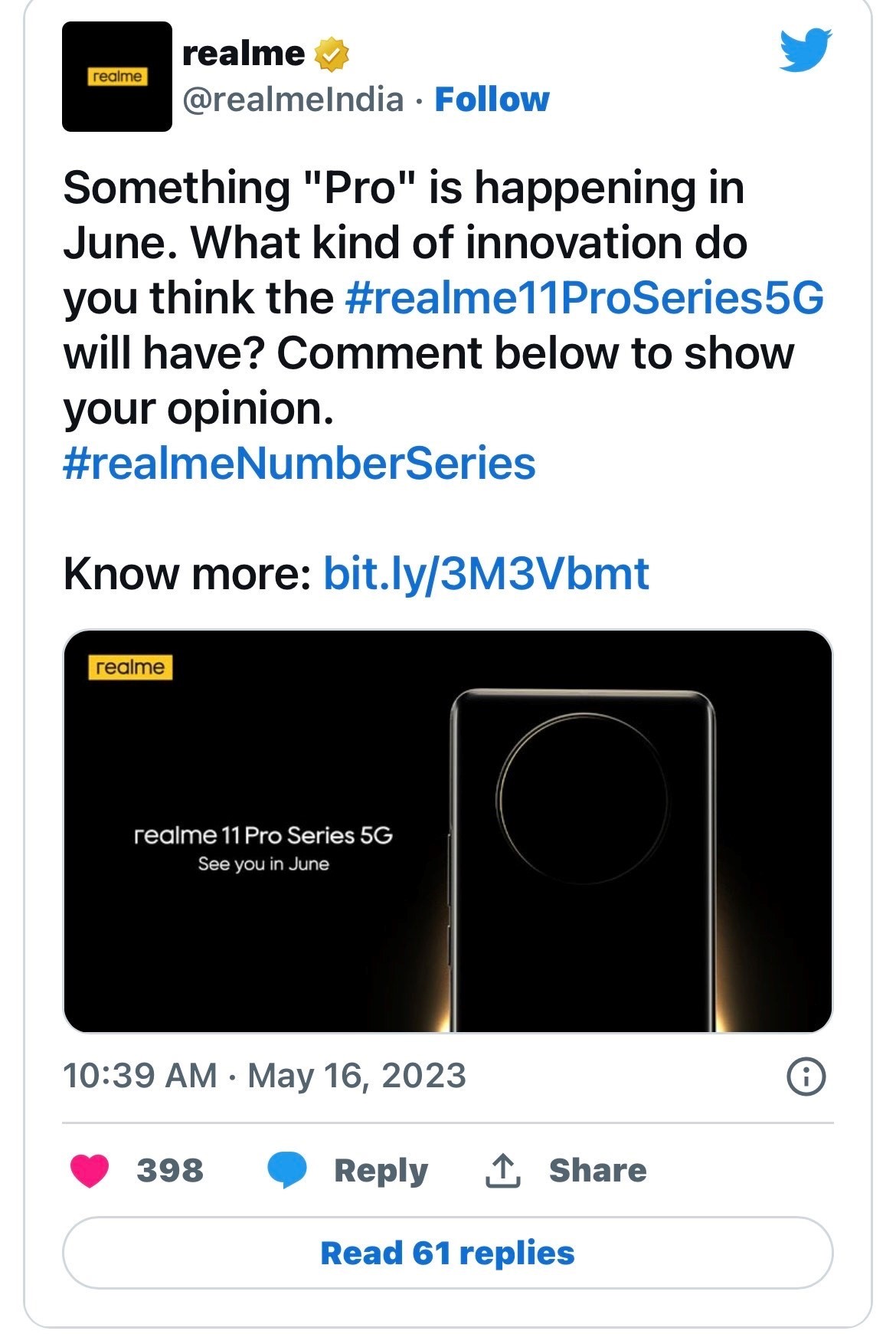The height and width of the screenshot is (1334, 896).
Task: Click the 398 likes count
Action: tap(170, 1170)
